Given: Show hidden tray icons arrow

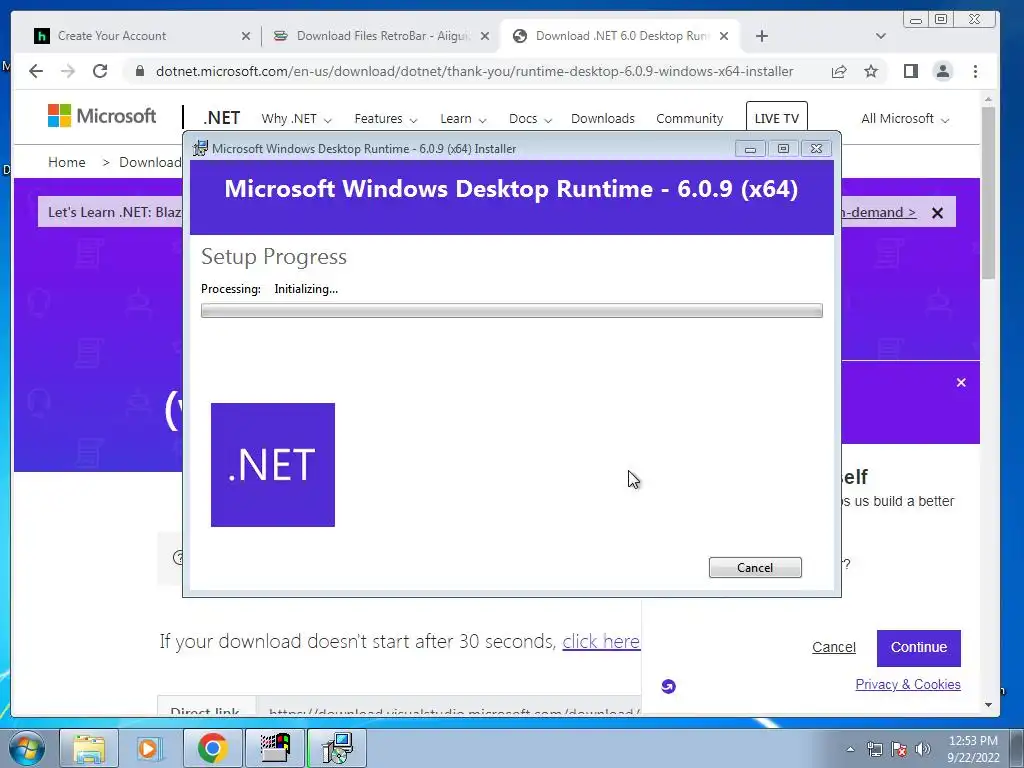Looking at the screenshot, I should pos(850,749).
